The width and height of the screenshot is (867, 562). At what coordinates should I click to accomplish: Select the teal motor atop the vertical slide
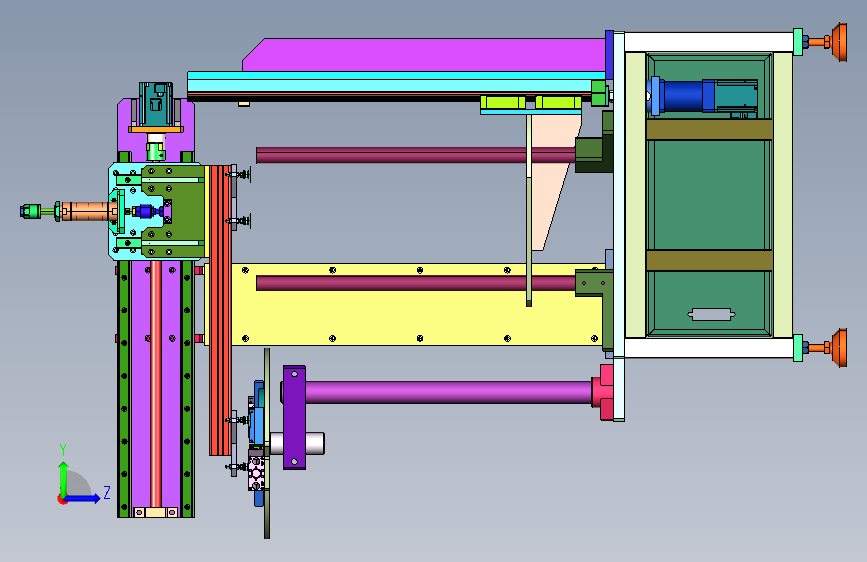[155, 104]
